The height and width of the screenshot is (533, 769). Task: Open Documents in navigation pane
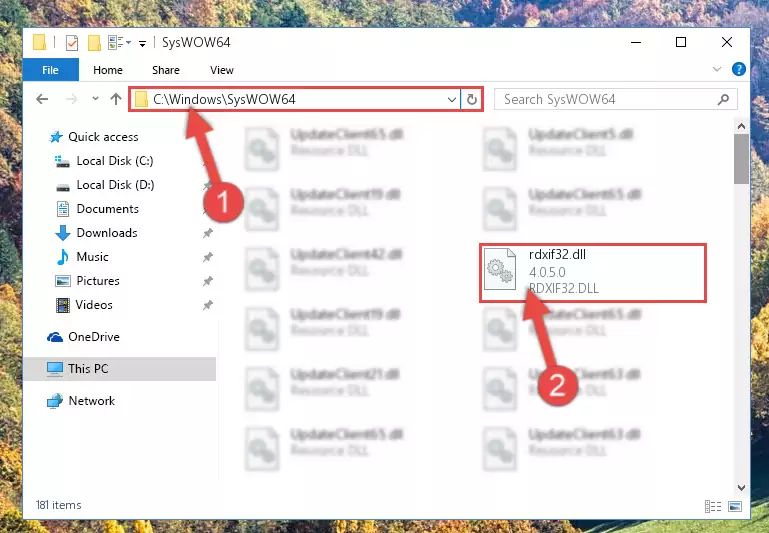(107, 209)
